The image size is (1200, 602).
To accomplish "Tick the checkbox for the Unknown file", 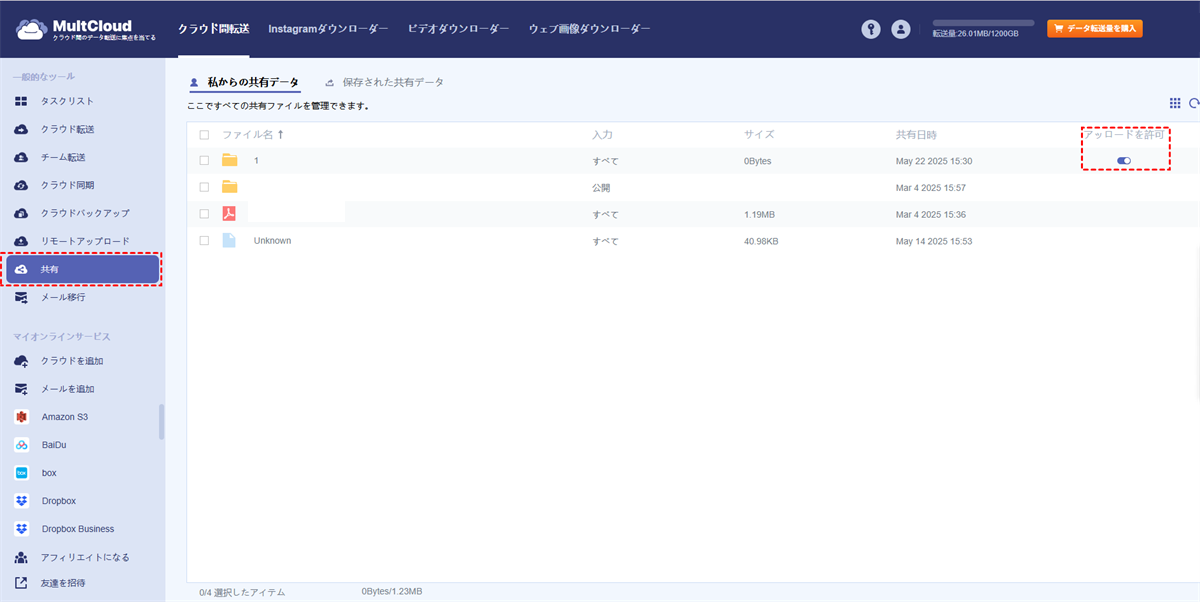I will click(x=204, y=241).
